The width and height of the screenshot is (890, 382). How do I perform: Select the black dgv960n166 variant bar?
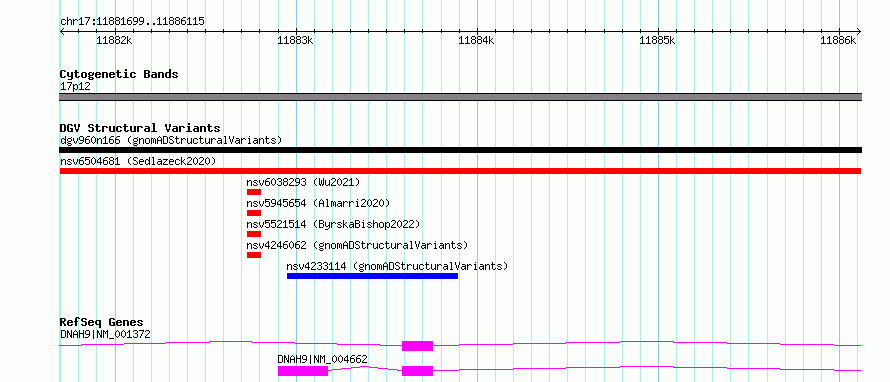click(460, 150)
